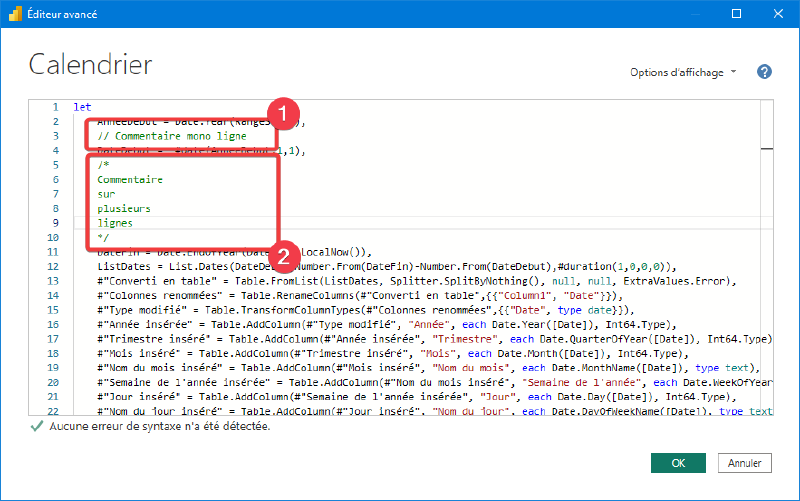Click the #"Type modifié" assignment line

point(366,310)
